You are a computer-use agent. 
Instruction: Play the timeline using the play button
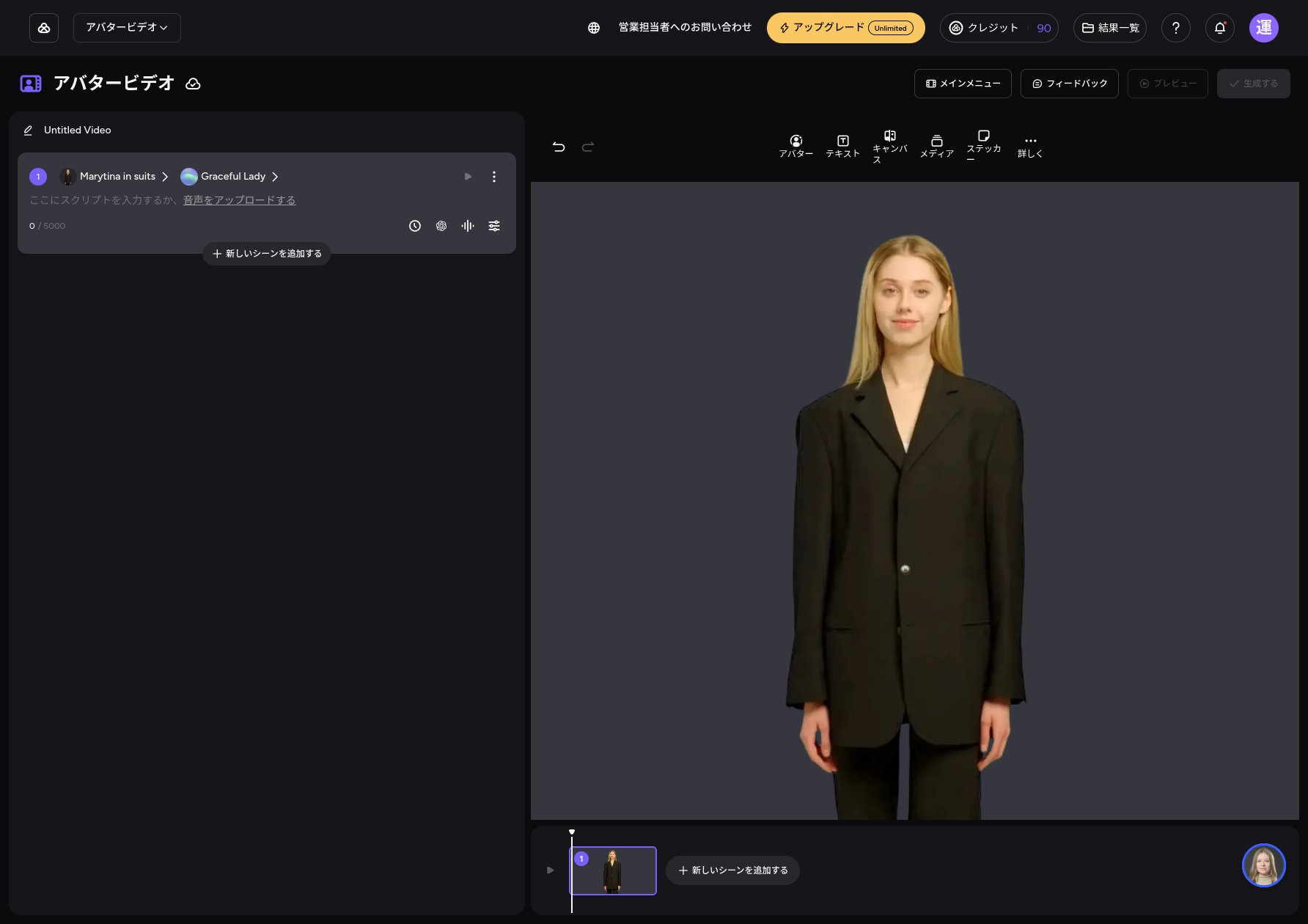(x=551, y=870)
